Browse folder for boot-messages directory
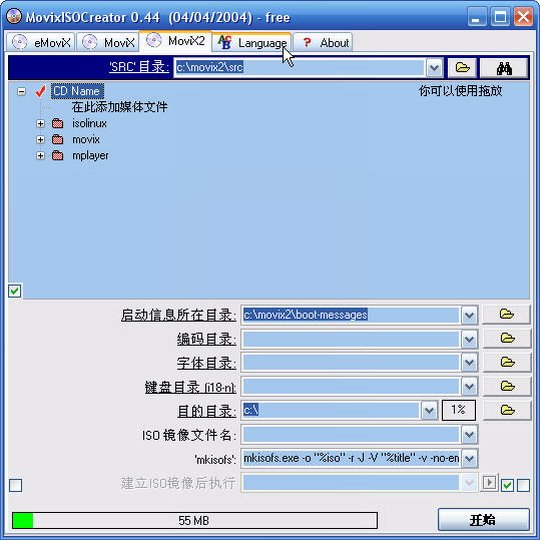 506,314
